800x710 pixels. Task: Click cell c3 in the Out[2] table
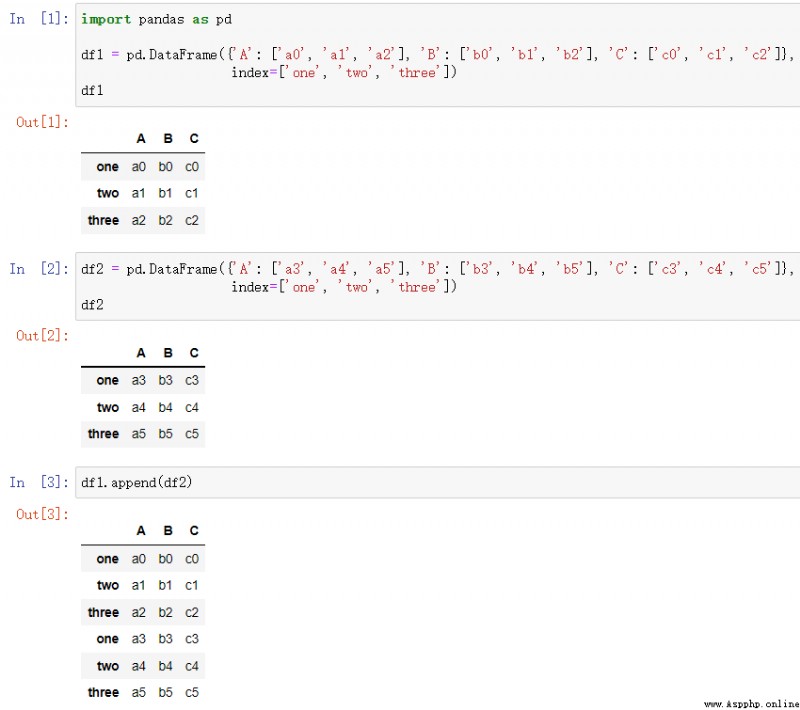click(x=191, y=381)
